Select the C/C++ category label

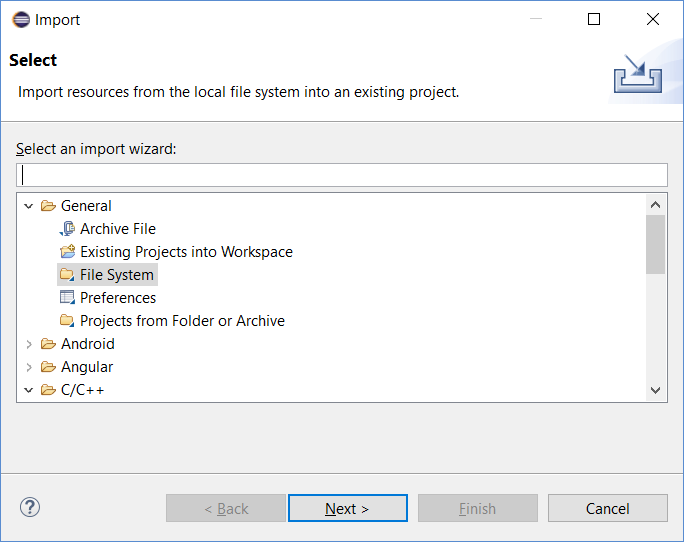pyautogui.click(x=82, y=390)
